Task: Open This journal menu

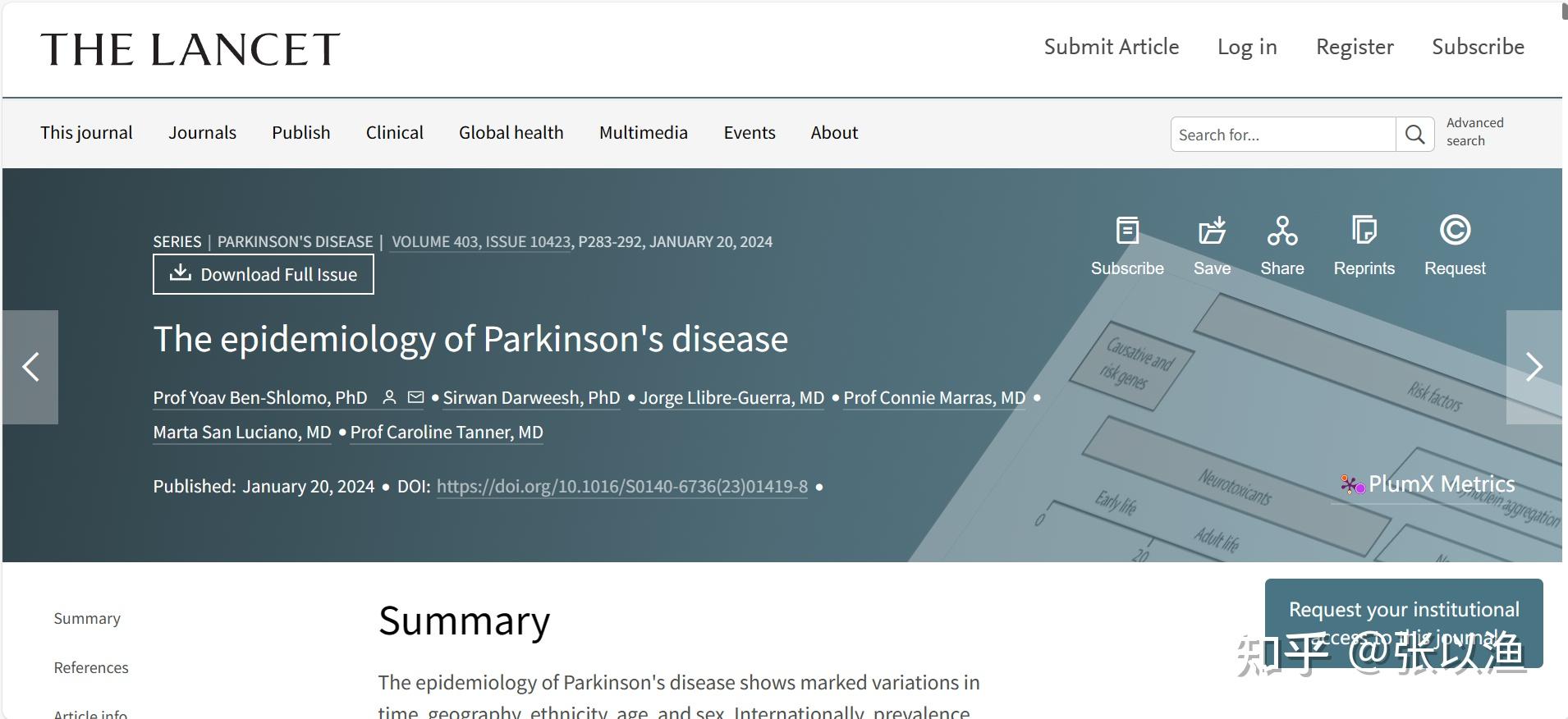Action: pos(86,132)
